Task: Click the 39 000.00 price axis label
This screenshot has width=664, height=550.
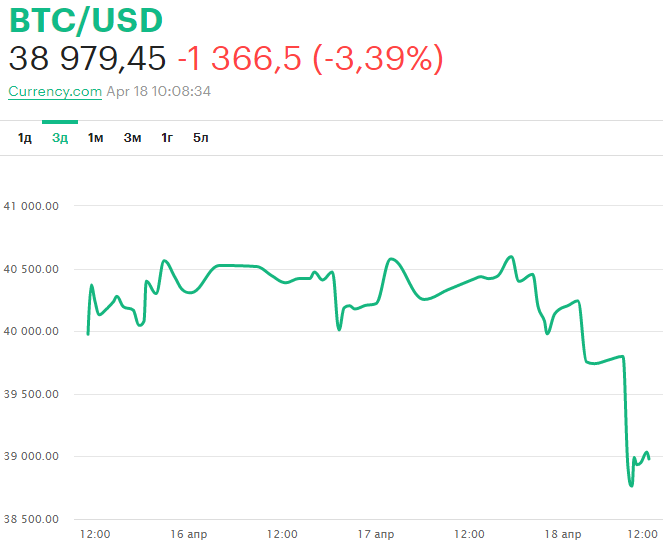Action: [x=33, y=457]
